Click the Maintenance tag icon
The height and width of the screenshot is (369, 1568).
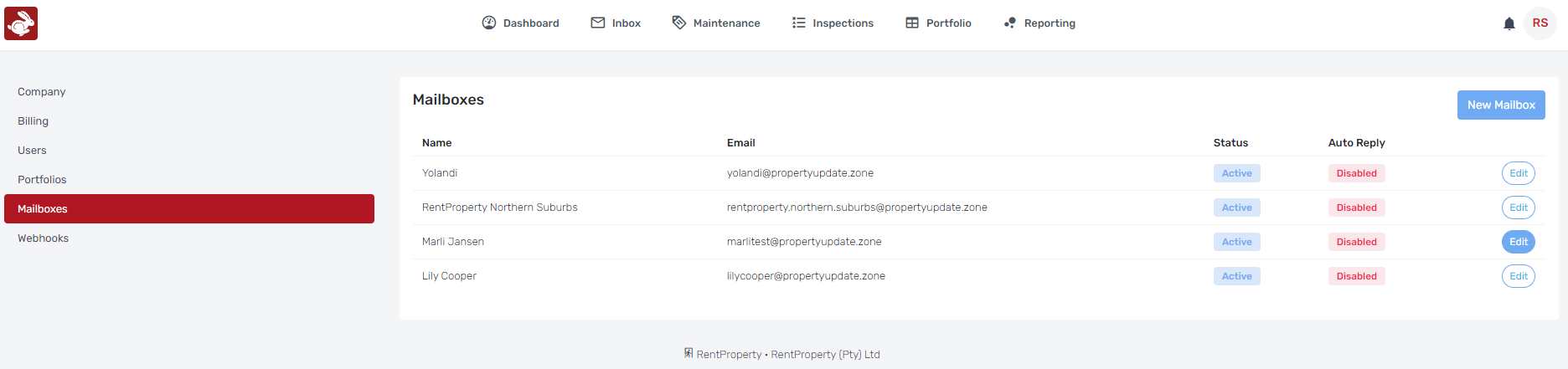coord(679,23)
